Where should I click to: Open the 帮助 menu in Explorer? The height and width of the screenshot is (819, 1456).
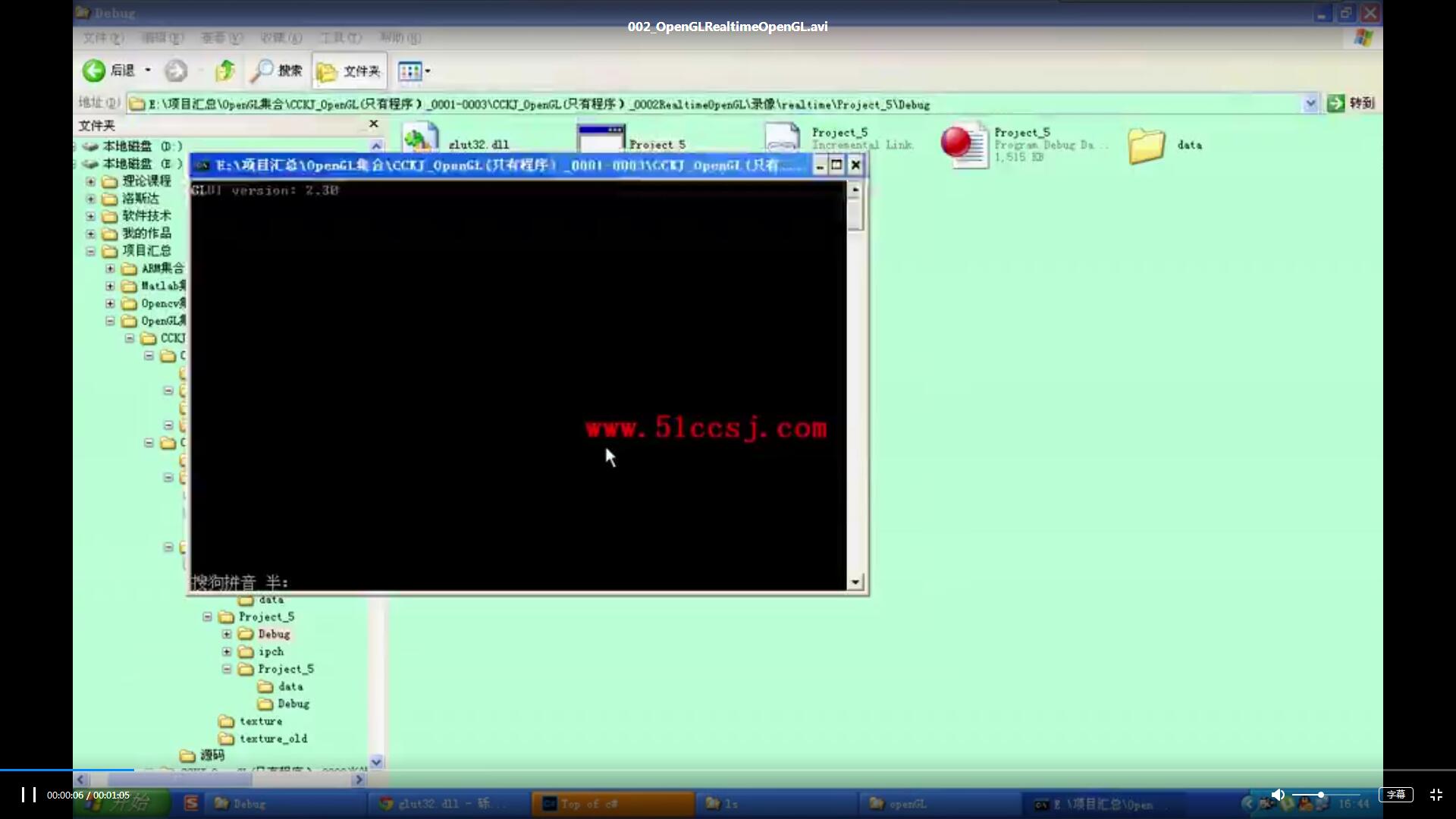(x=400, y=37)
